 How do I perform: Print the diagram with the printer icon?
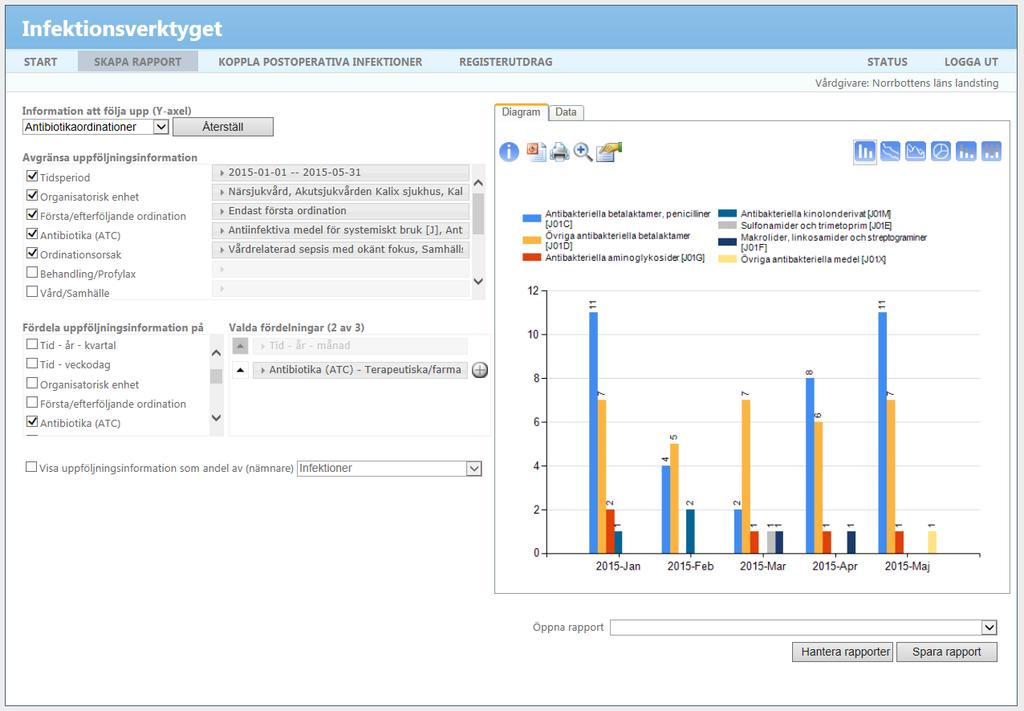(560, 152)
